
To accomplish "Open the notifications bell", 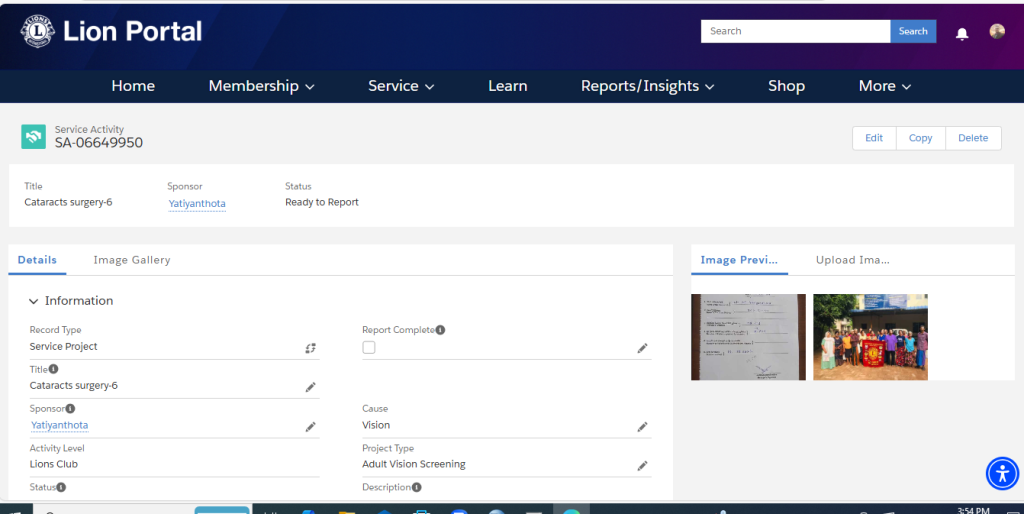I will (961, 34).
